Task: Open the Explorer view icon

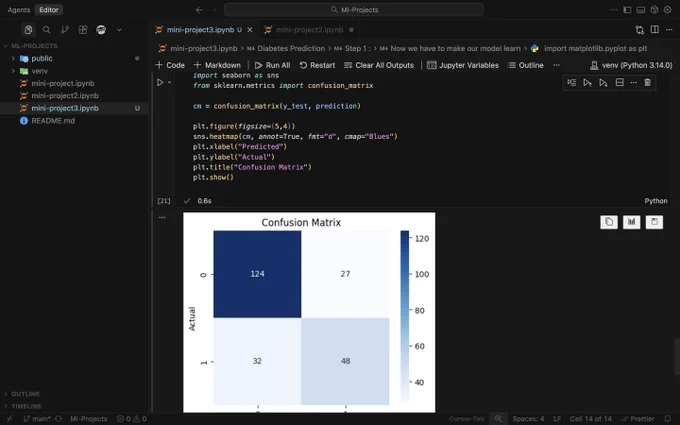Action: 28,29
